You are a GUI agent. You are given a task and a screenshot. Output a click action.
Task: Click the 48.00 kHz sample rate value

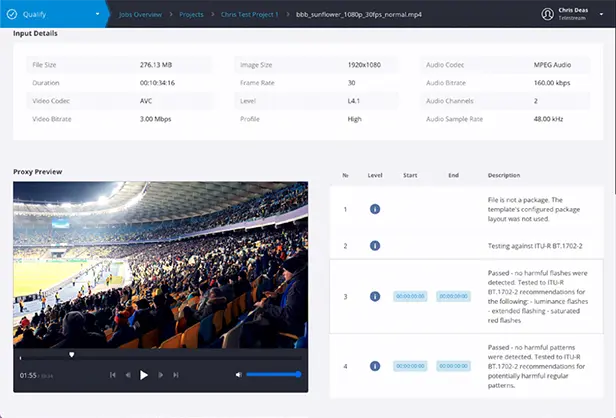pyautogui.click(x=548, y=119)
